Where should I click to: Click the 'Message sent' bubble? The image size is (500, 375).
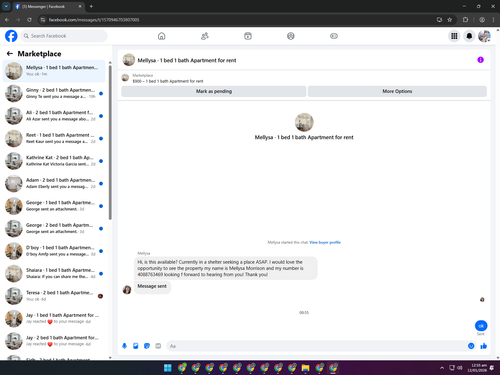(x=152, y=286)
